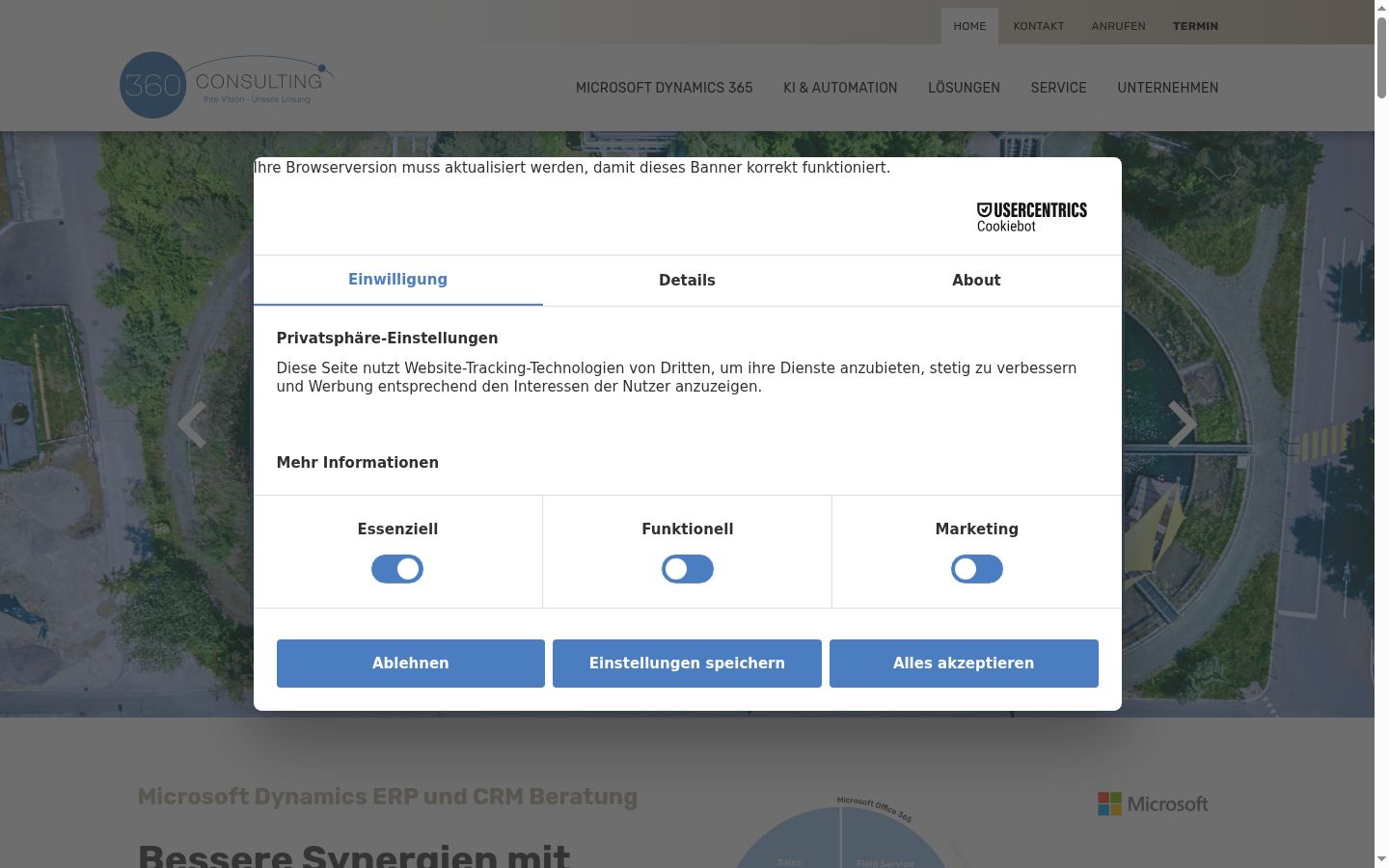Click the Funktionell label
1389x868 pixels.
[687, 529]
